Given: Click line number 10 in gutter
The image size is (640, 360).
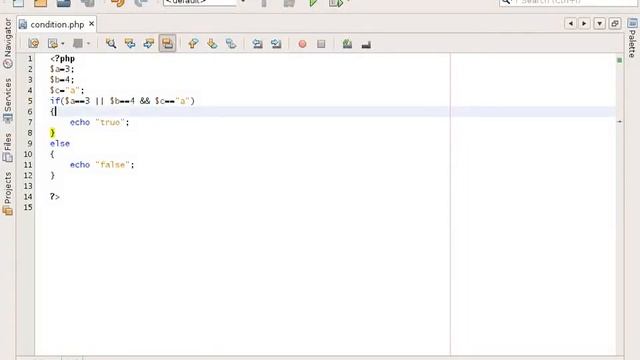Looking at the screenshot, I should [28, 154].
